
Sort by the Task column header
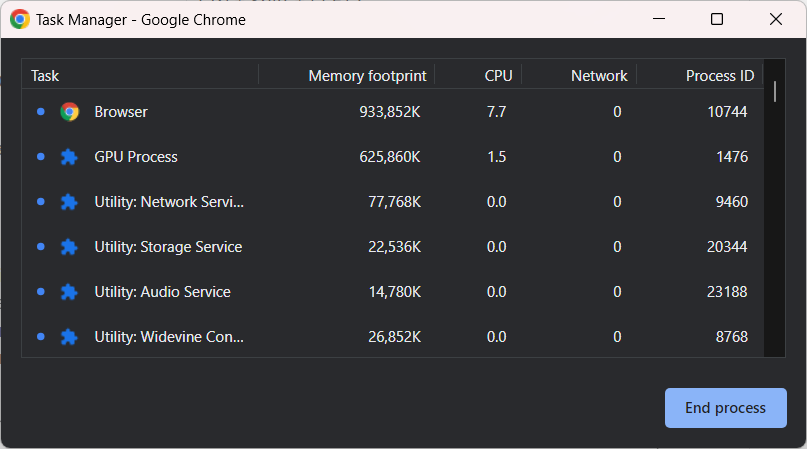[x=45, y=76]
